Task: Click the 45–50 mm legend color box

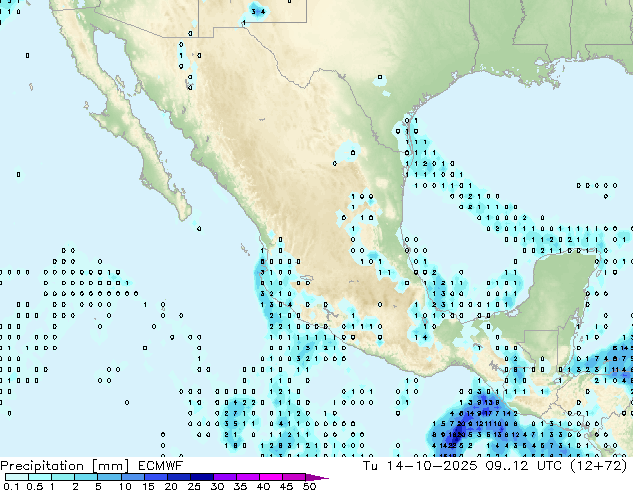Action: click(294, 477)
